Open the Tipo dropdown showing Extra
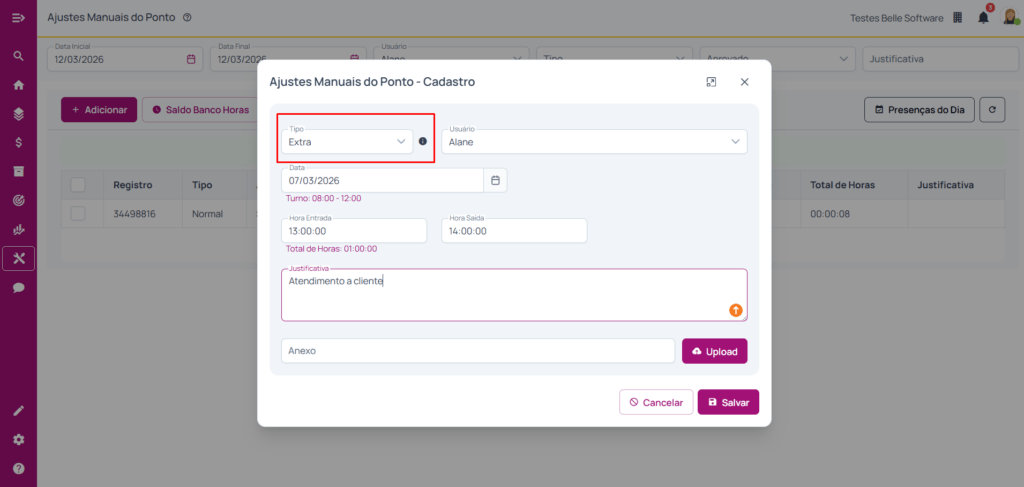The image size is (1024, 487). pyautogui.click(x=346, y=141)
